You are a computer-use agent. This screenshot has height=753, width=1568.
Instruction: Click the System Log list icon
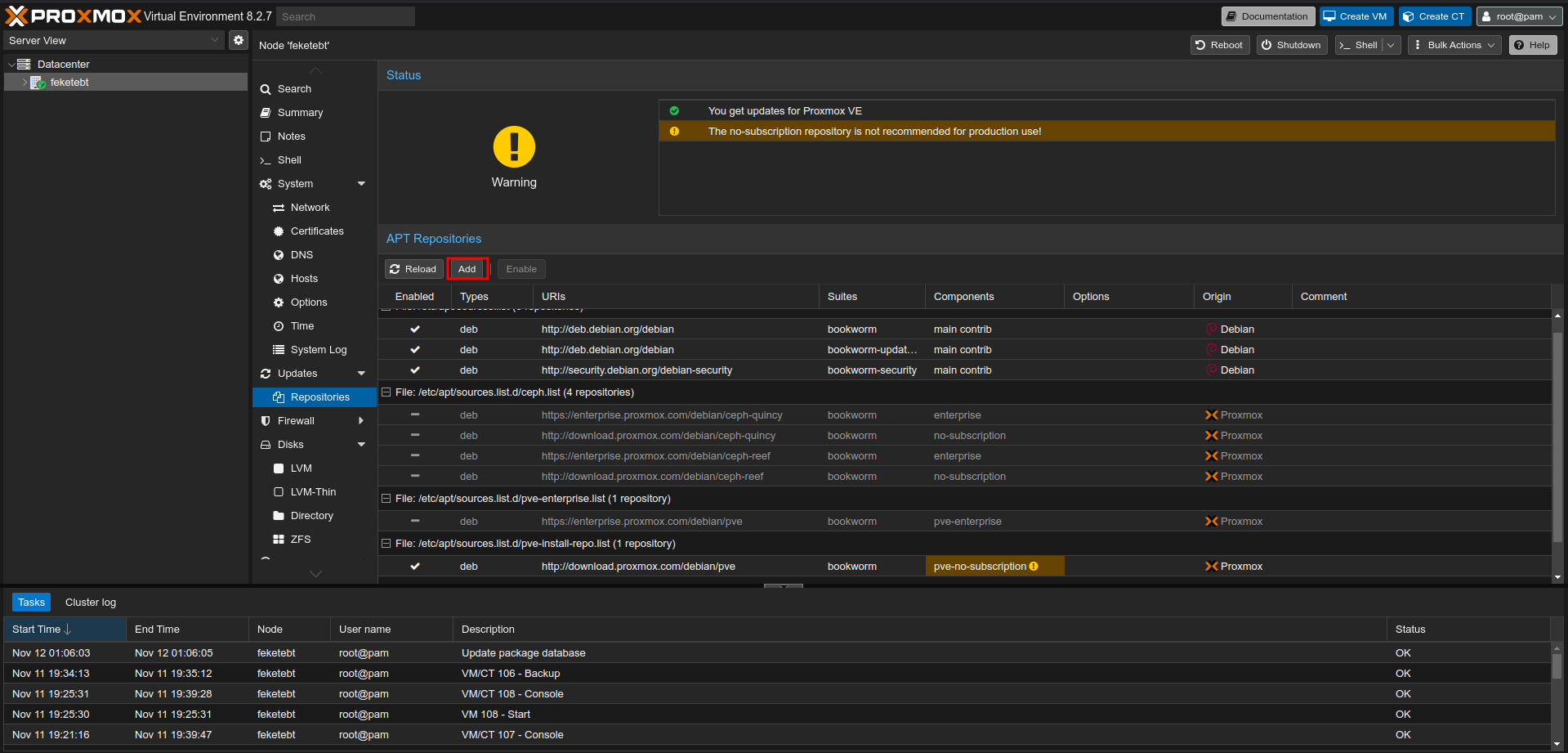pyautogui.click(x=279, y=350)
